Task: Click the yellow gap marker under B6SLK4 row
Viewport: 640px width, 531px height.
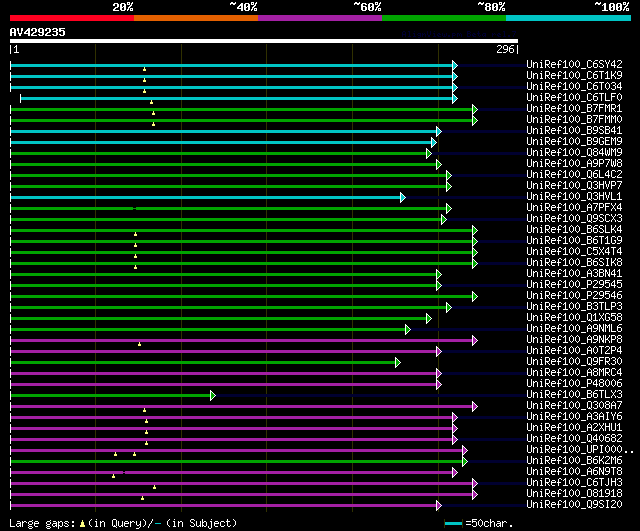Action: (136, 234)
